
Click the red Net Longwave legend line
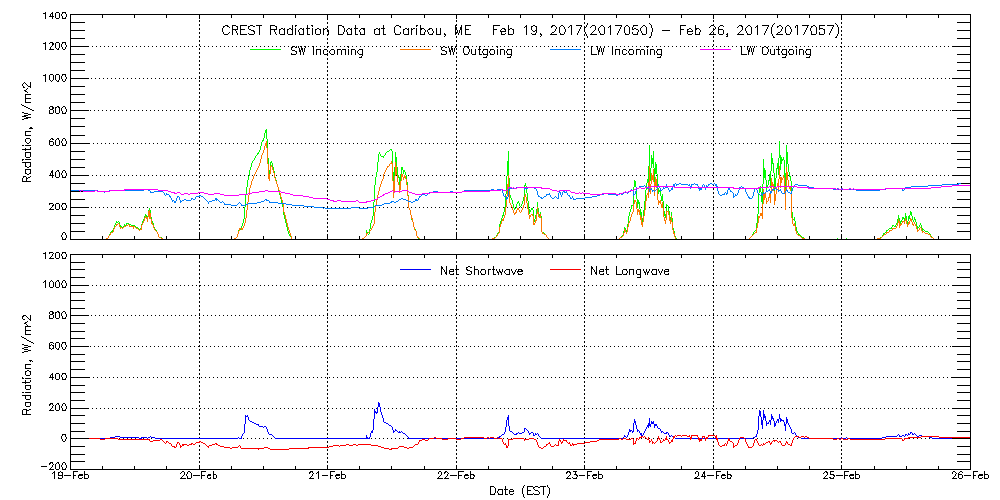(x=566, y=270)
